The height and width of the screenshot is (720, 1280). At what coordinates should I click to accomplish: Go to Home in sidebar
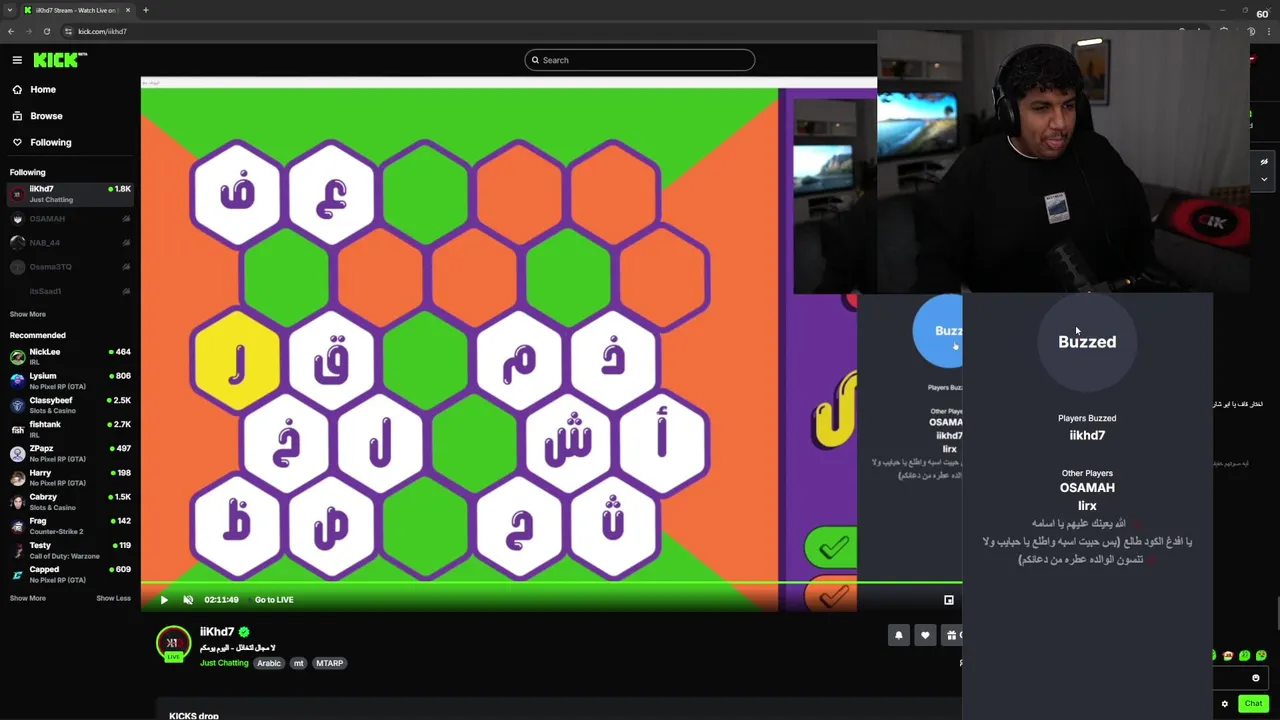[x=43, y=89]
